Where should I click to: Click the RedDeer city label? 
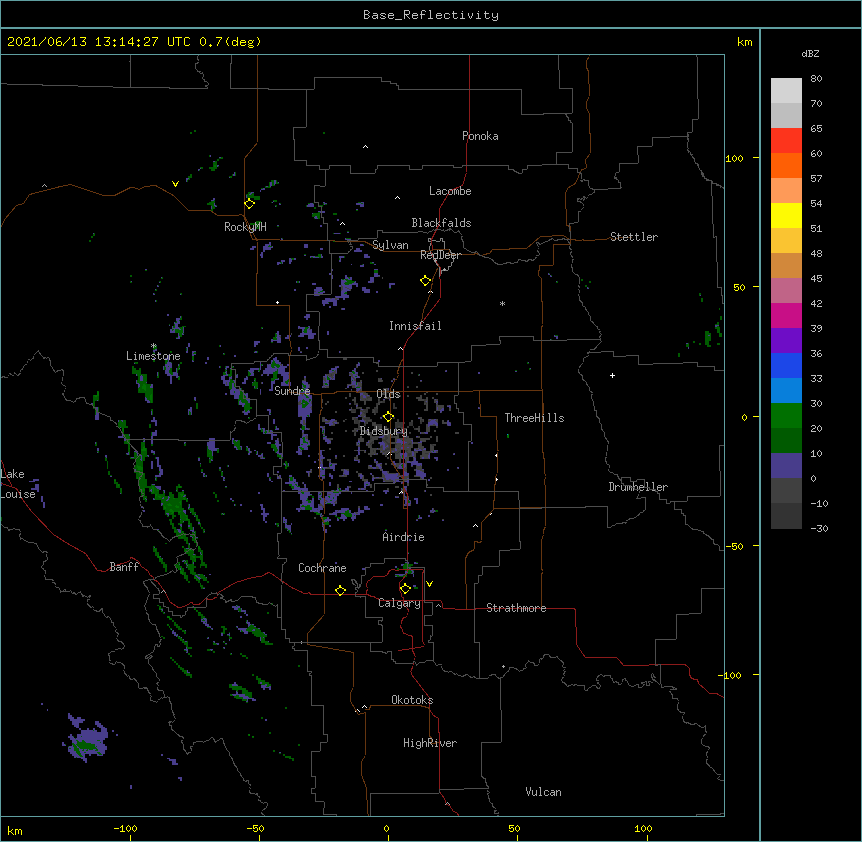point(440,255)
